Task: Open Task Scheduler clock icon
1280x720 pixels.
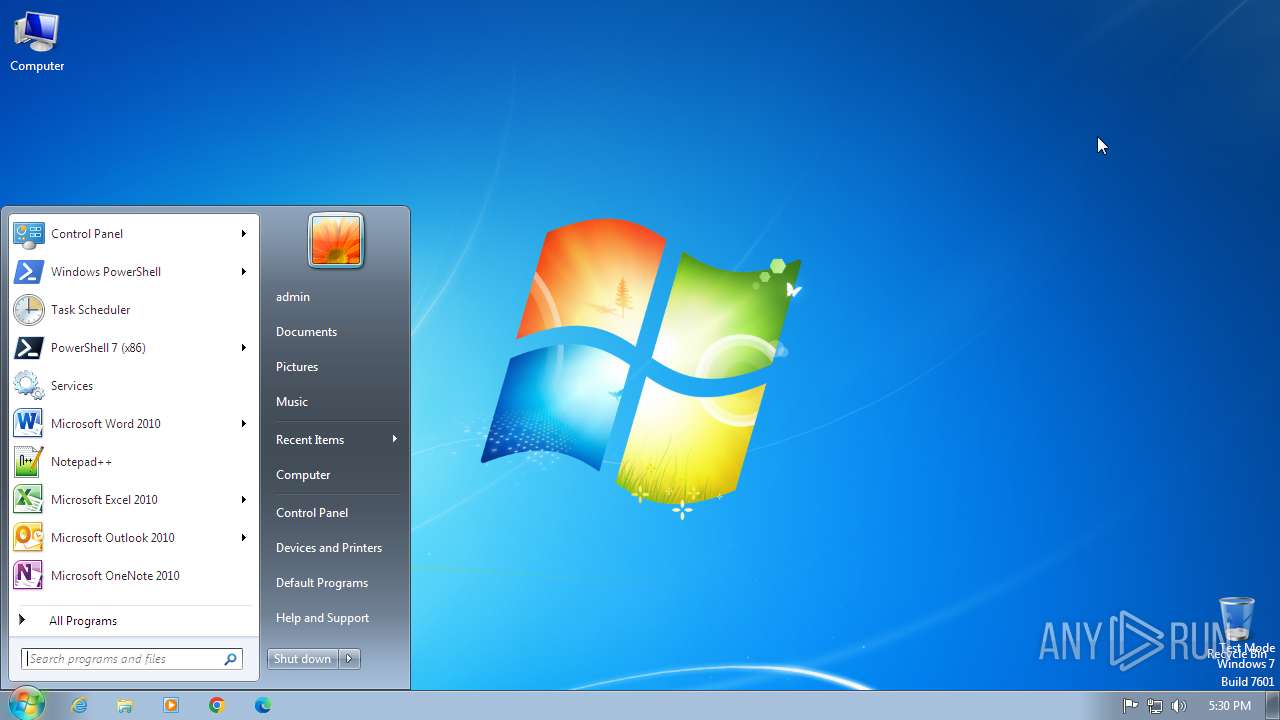Action: [28, 310]
